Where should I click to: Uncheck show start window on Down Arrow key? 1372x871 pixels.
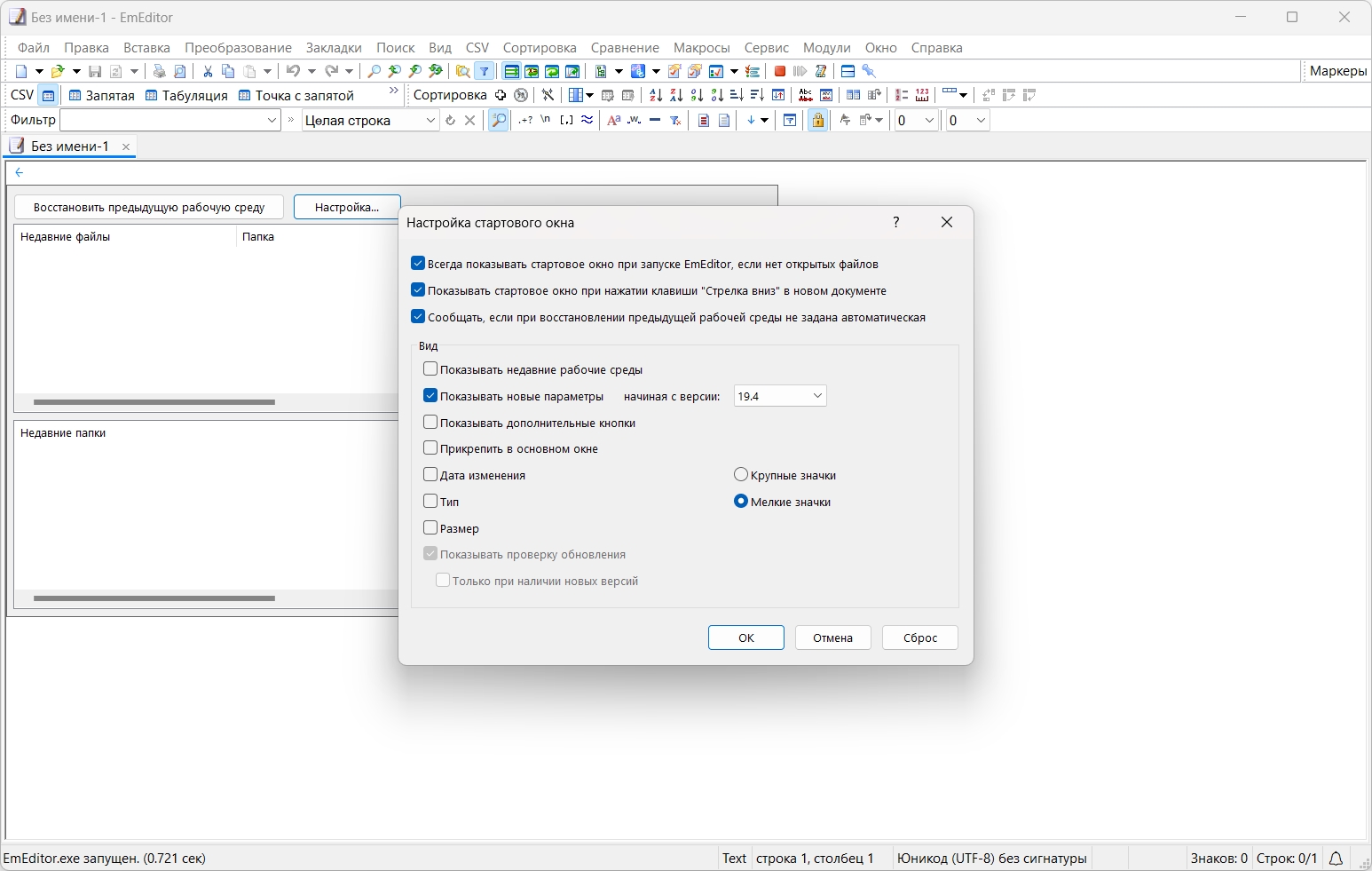click(x=418, y=290)
